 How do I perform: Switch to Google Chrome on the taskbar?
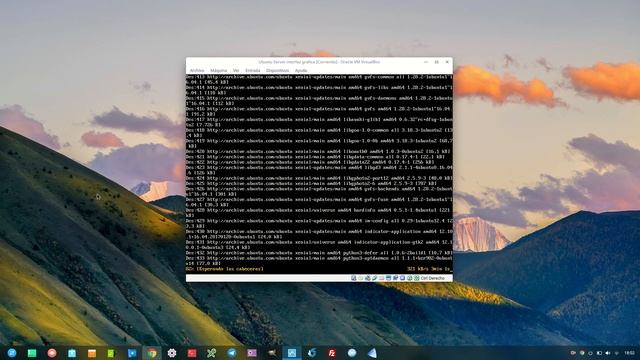pyautogui.click(x=152, y=353)
